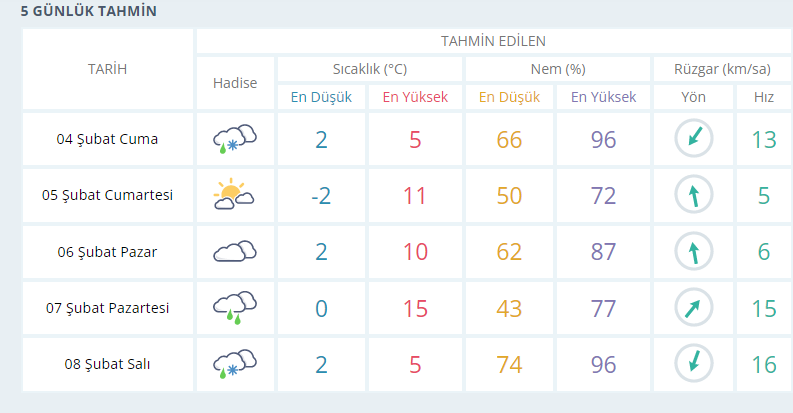793x413 pixels.
Task: Click the wind direction arrow for 04 Şubat Cuma
Action: (693, 139)
